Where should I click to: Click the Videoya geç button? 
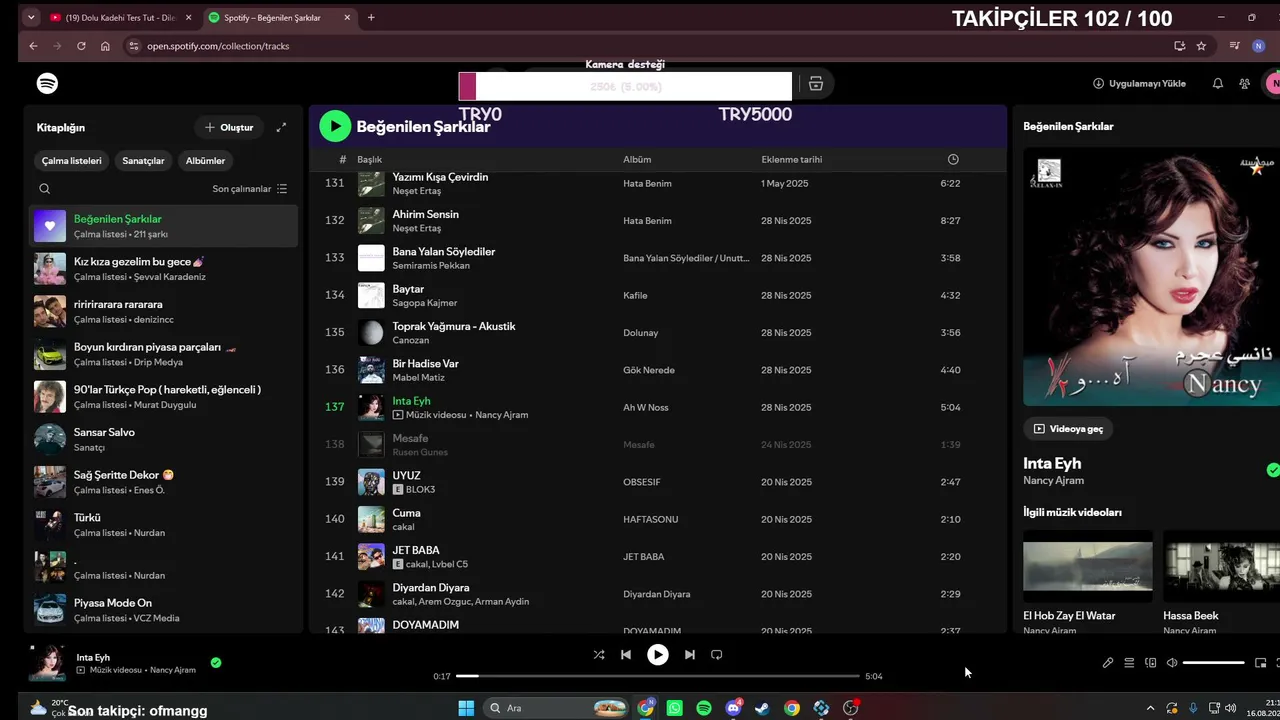(x=1068, y=429)
